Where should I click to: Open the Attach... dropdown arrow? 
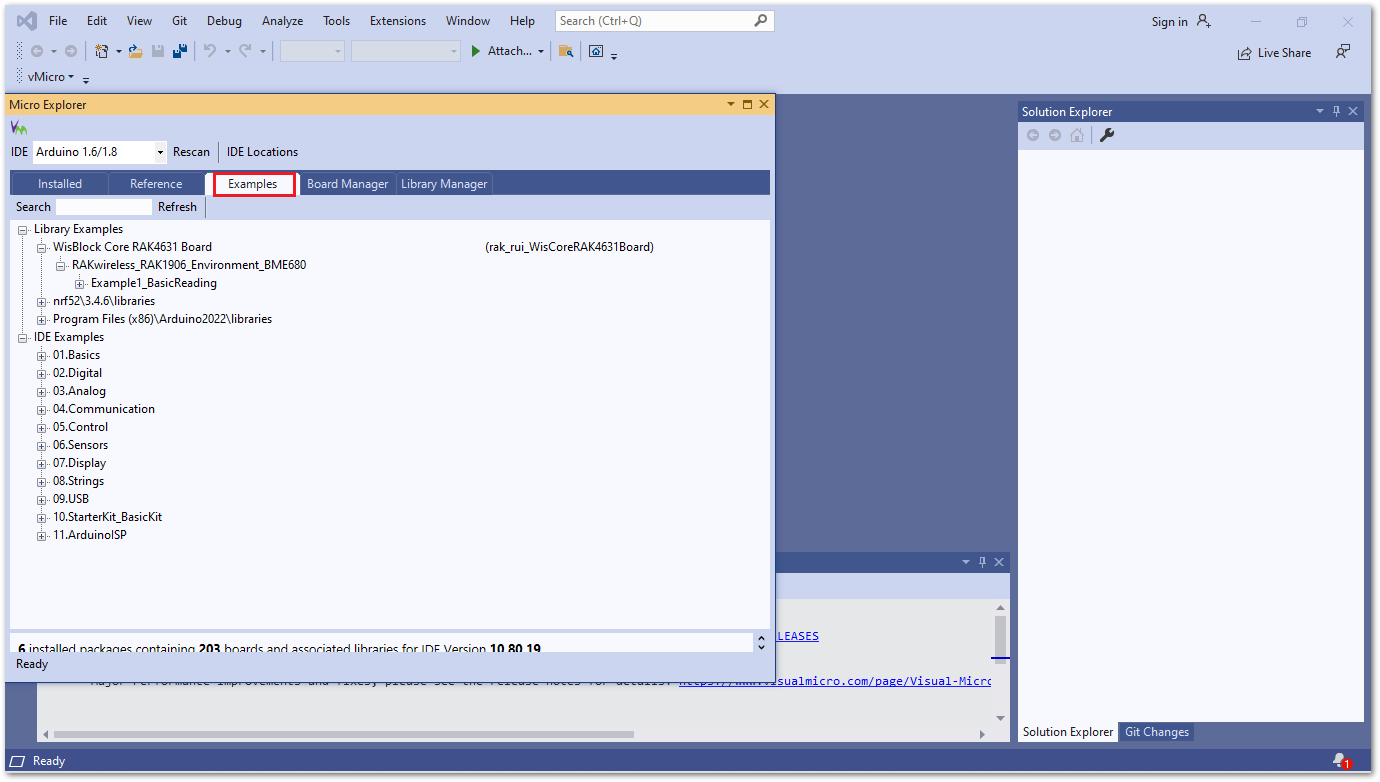click(541, 51)
